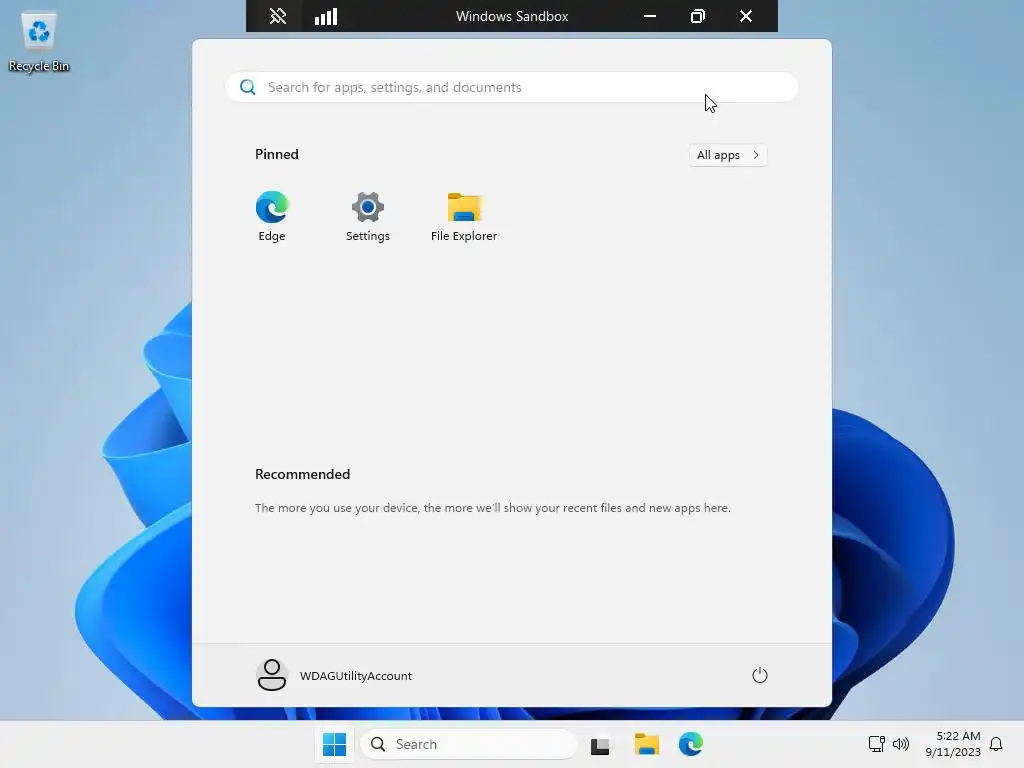This screenshot has height=768, width=1024.
Task: Open notifications via the bell icon
Action: coord(996,744)
